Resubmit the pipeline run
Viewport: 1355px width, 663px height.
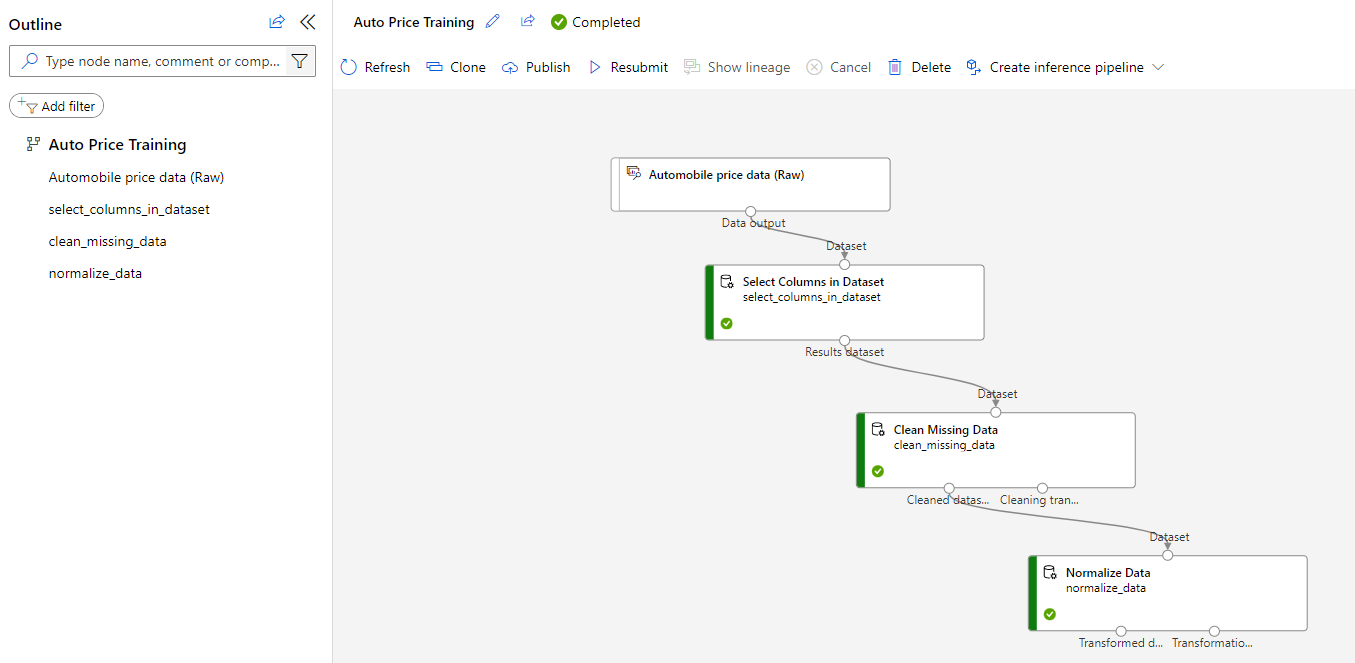click(x=628, y=67)
